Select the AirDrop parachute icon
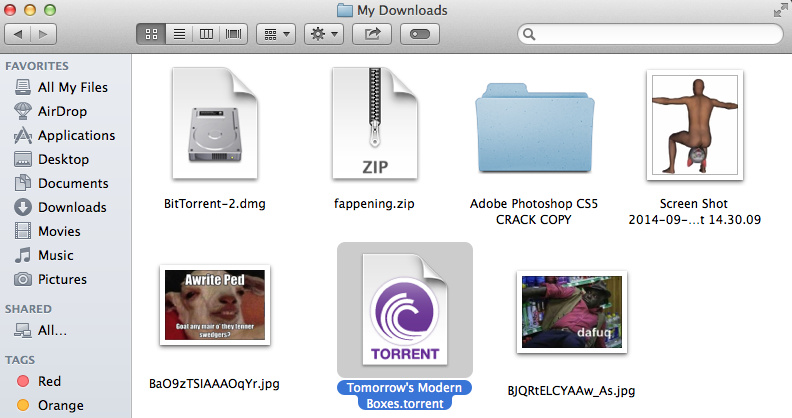 (23, 111)
